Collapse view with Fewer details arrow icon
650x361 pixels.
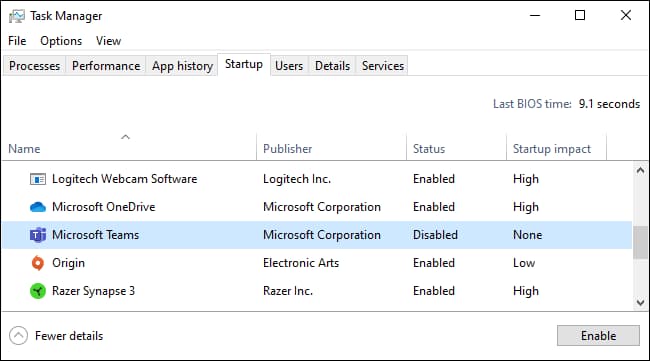point(18,336)
